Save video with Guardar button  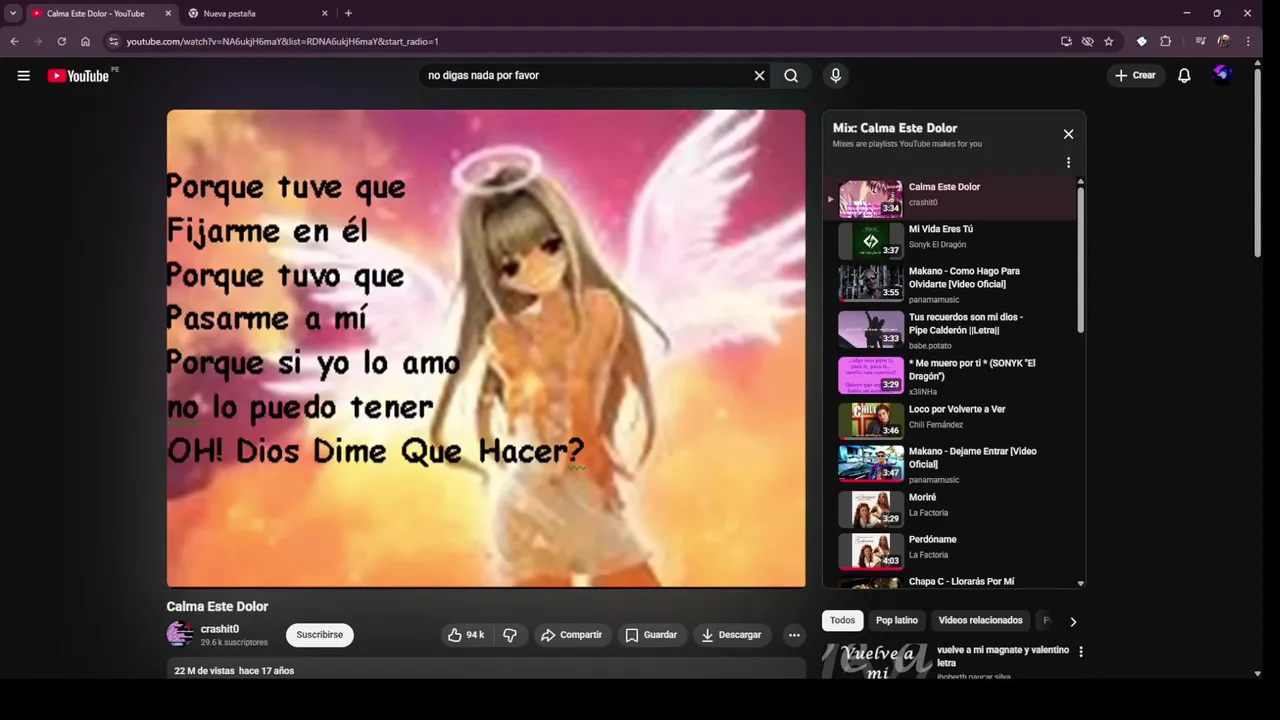click(x=651, y=635)
